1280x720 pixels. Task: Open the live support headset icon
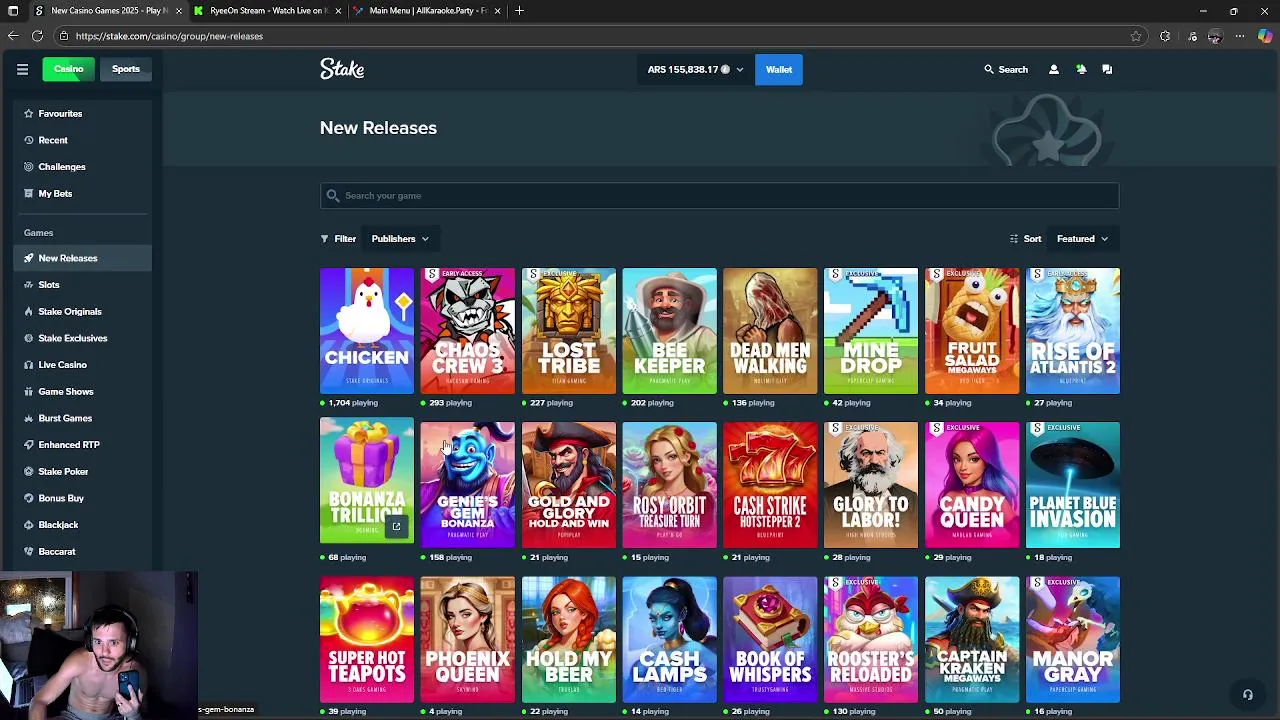[x=1247, y=694]
